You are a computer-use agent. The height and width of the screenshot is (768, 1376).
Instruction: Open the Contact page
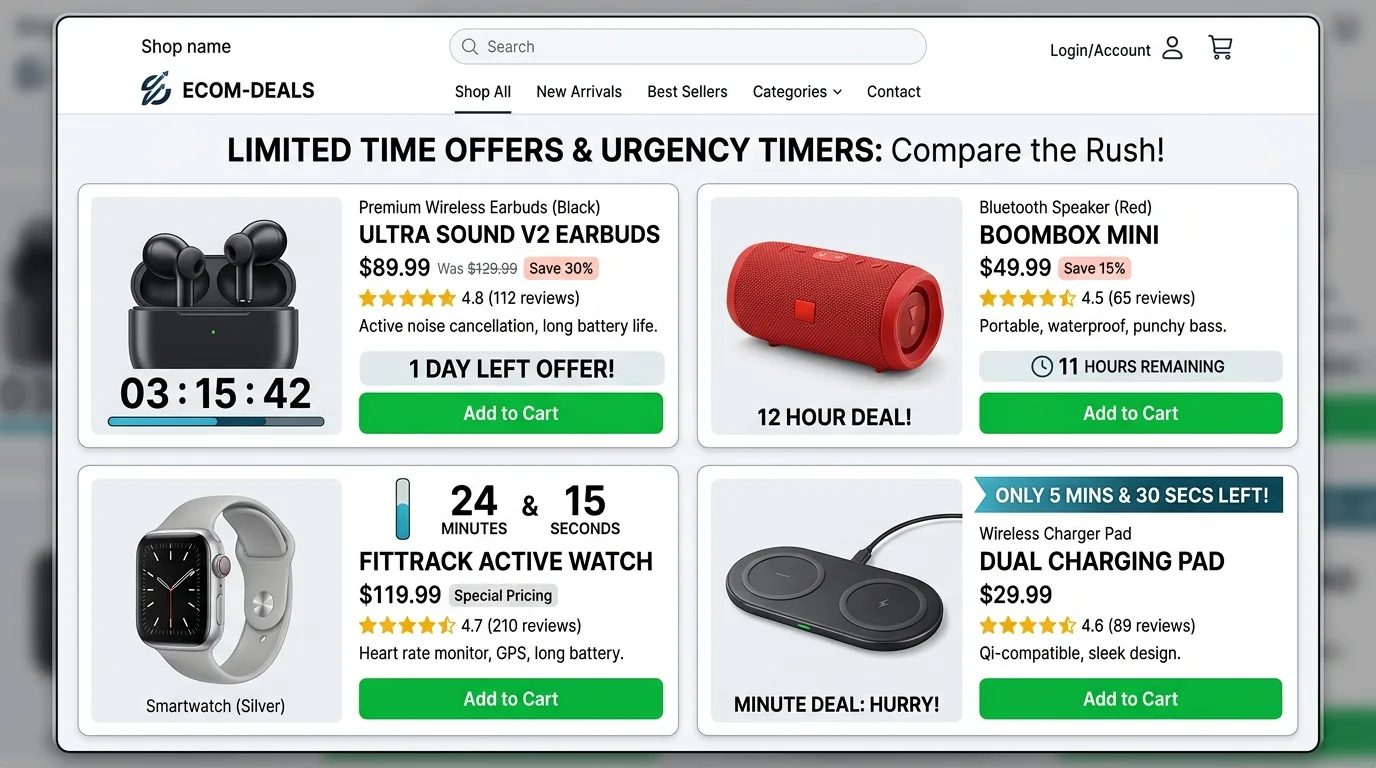click(x=893, y=91)
